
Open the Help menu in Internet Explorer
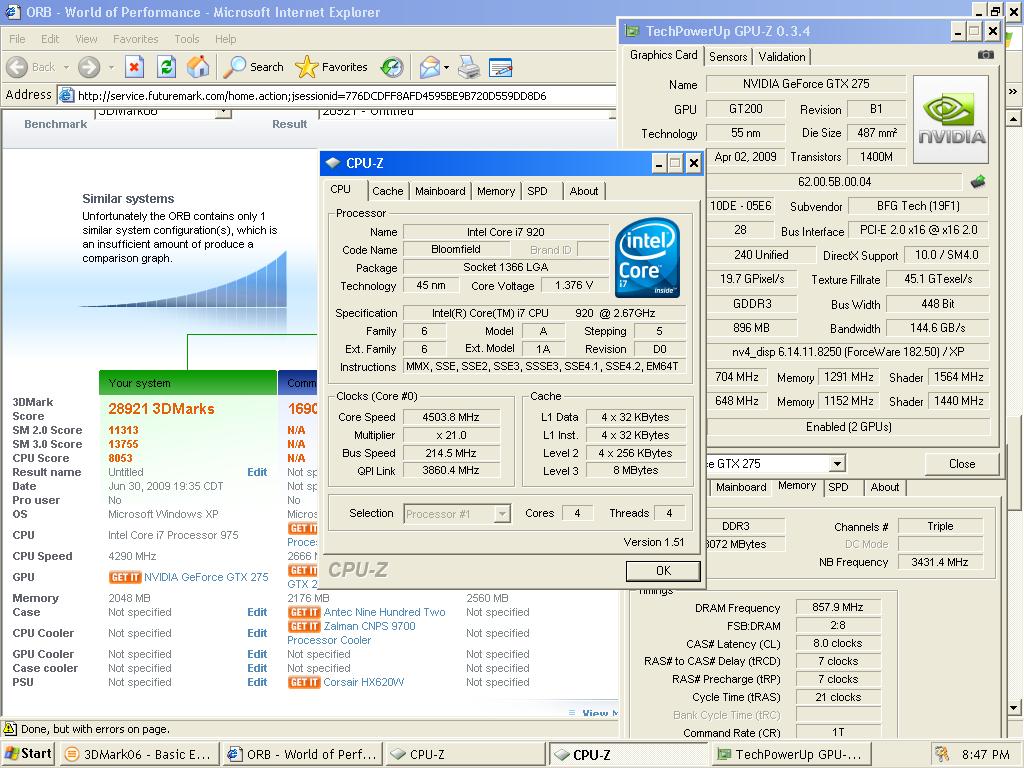coord(225,39)
